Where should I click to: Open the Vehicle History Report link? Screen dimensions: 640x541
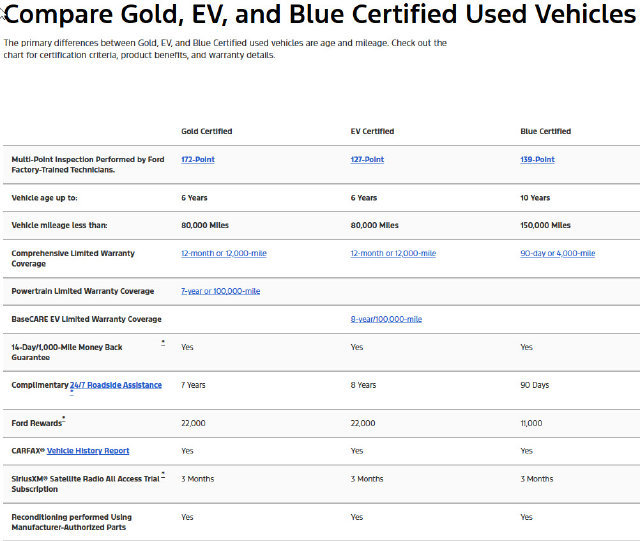tap(88, 451)
